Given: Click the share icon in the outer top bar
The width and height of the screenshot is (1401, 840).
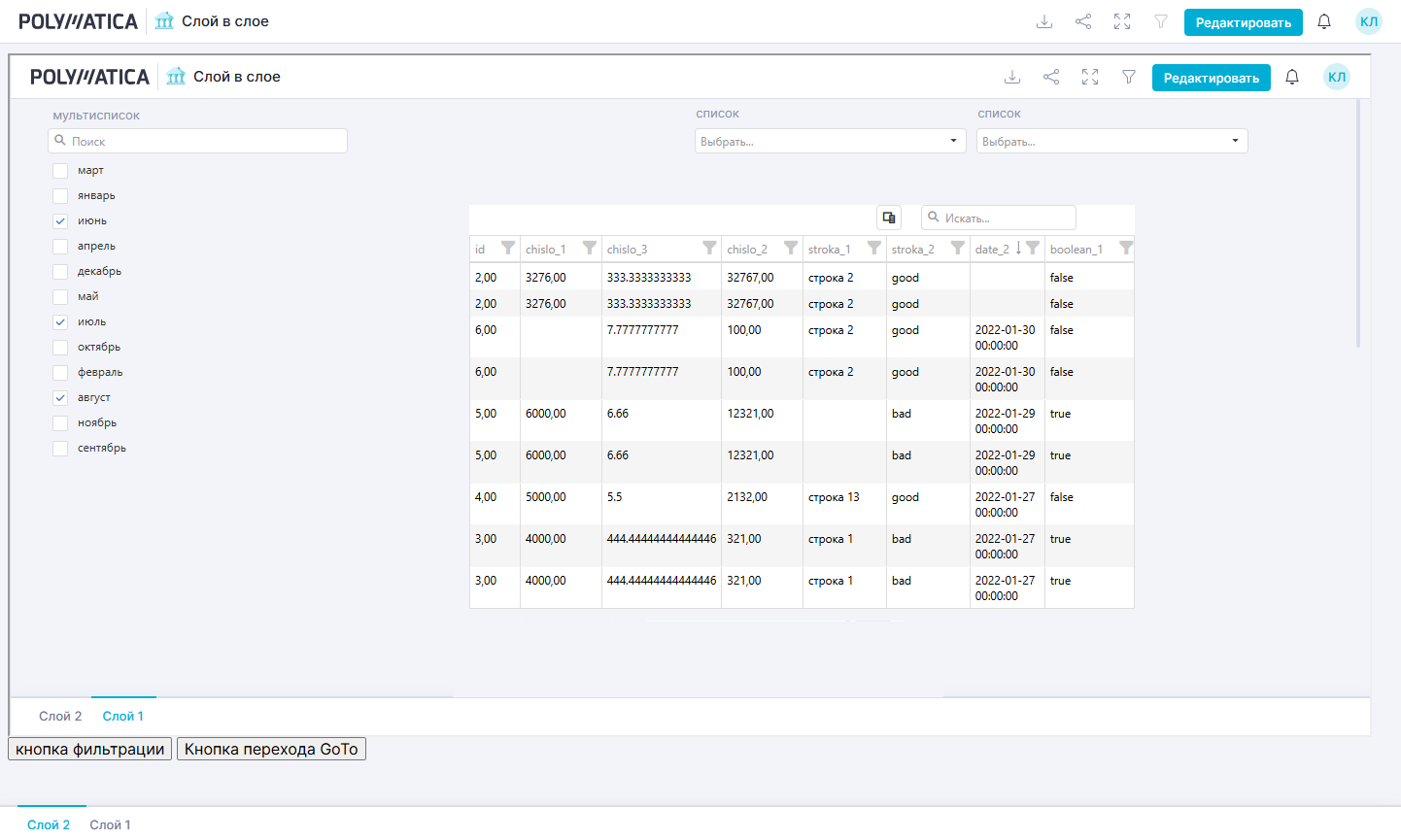Looking at the screenshot, I should pos(1083,21).
